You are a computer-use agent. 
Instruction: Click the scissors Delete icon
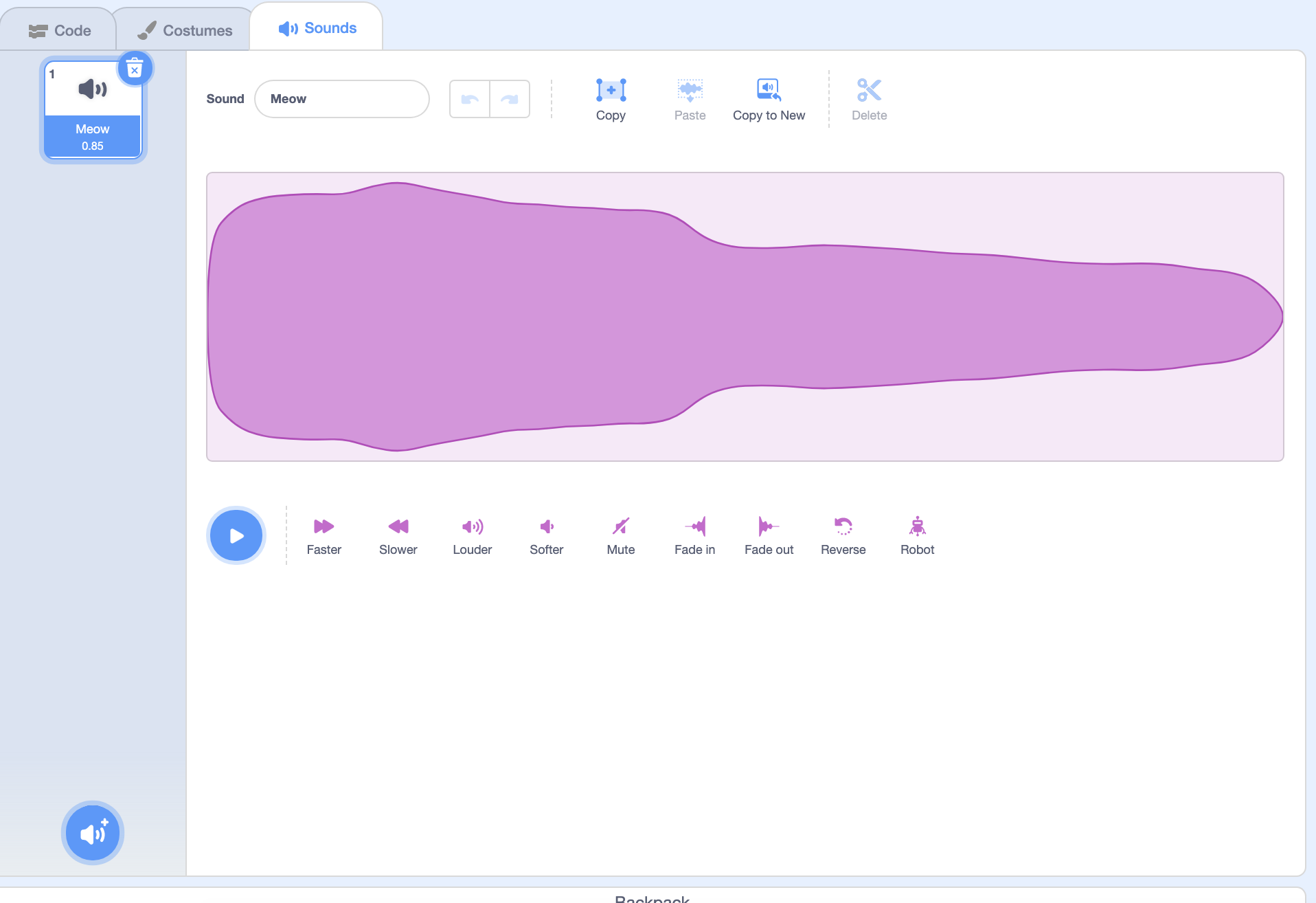(x=869, y=98)
